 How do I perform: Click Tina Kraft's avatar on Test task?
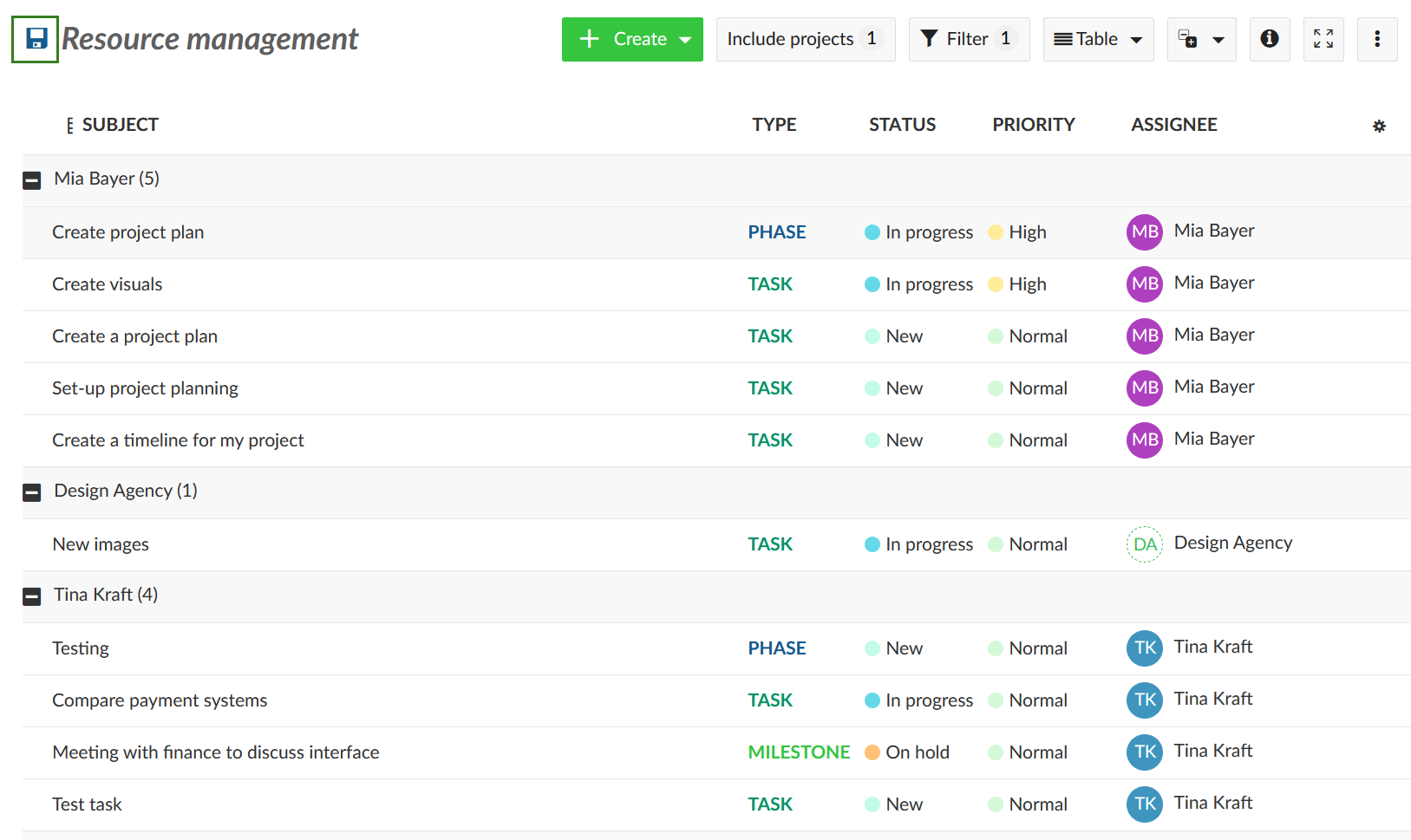coord(1144,804)
